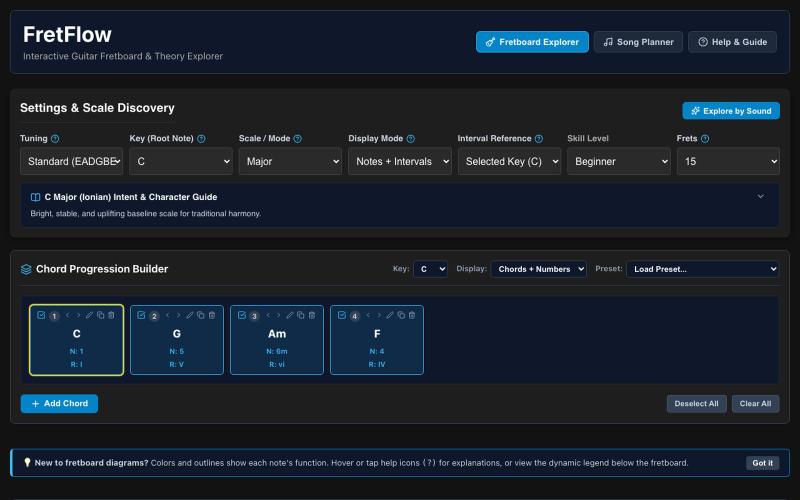Screen dimensions: 800x500
Task: Move the F chord right with its arrow
Action: coord(379,315)
